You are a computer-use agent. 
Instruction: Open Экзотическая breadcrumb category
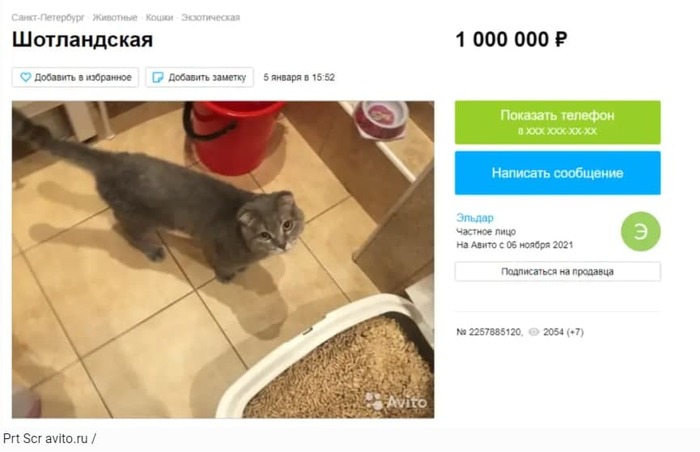point(210,17)
